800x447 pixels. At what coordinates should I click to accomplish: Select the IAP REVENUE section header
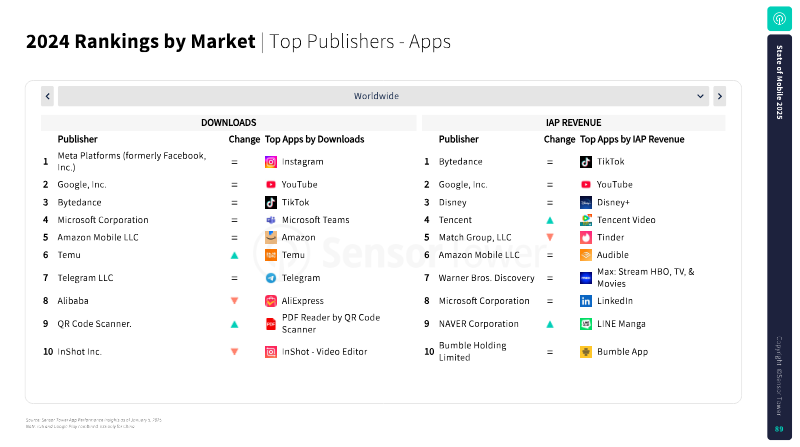(x=573, y=122)
